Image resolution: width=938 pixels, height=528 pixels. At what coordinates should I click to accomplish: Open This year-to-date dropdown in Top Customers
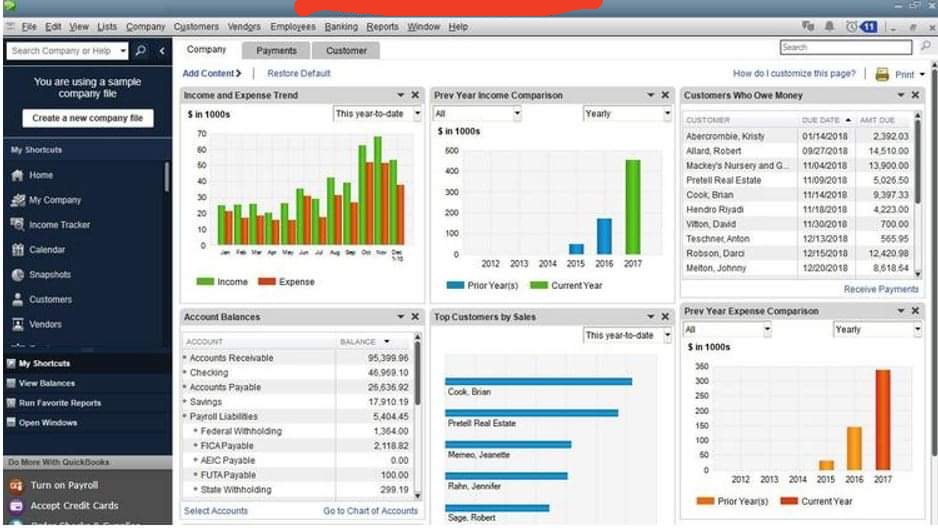627,335
